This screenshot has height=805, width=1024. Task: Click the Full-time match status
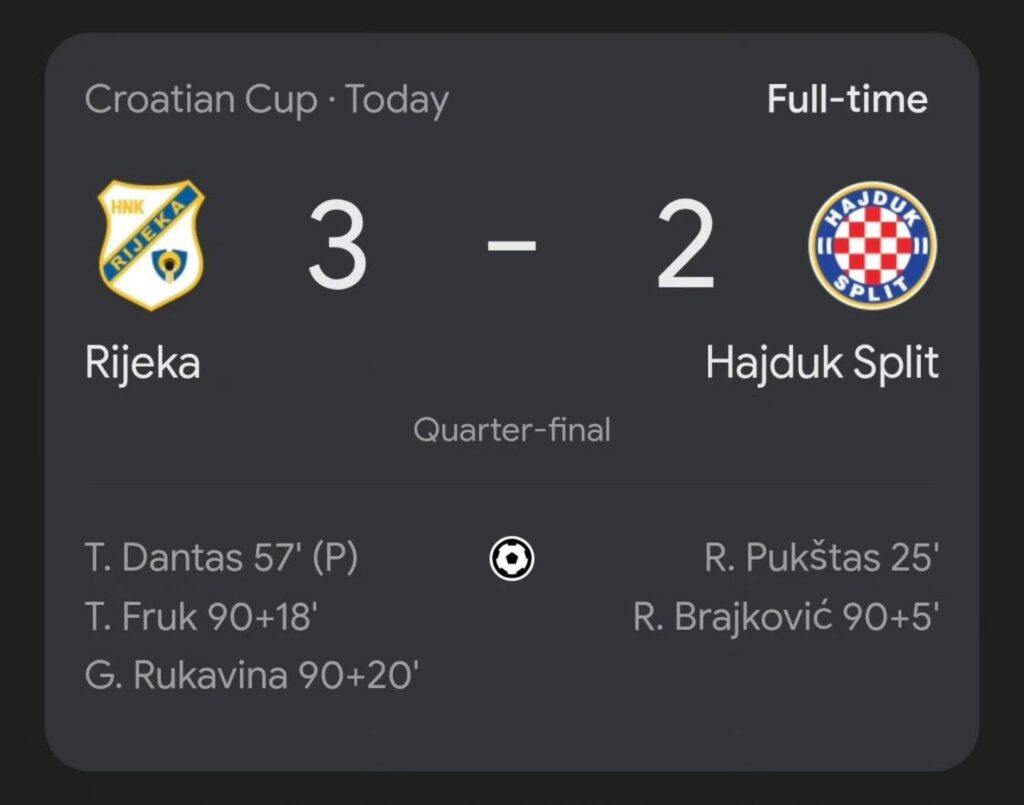pyautogui.click(x=847, y=100)
